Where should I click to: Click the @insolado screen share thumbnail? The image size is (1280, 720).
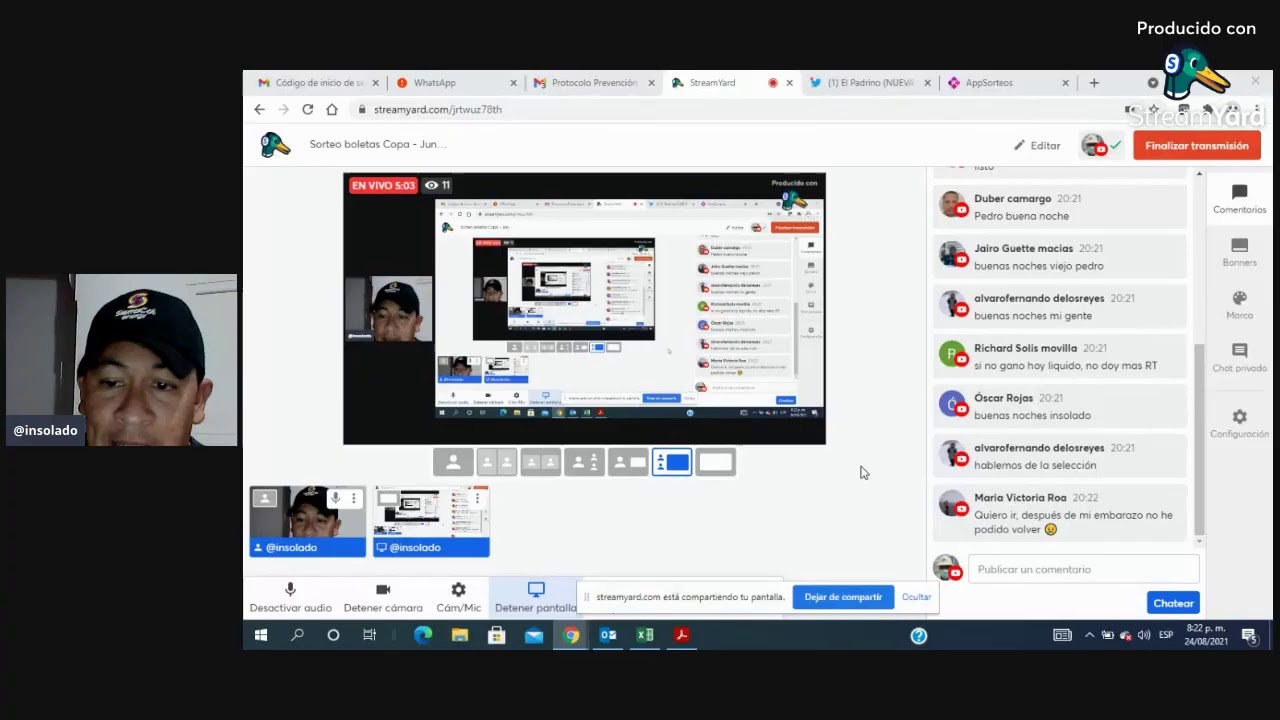pyautogui.click(x=431, y=521)
